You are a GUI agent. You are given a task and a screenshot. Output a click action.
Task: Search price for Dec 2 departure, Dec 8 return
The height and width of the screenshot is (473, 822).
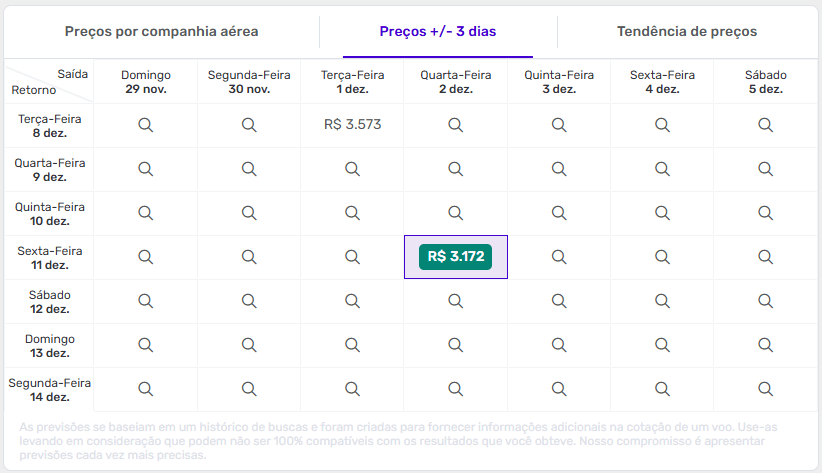tap(455, 125)
